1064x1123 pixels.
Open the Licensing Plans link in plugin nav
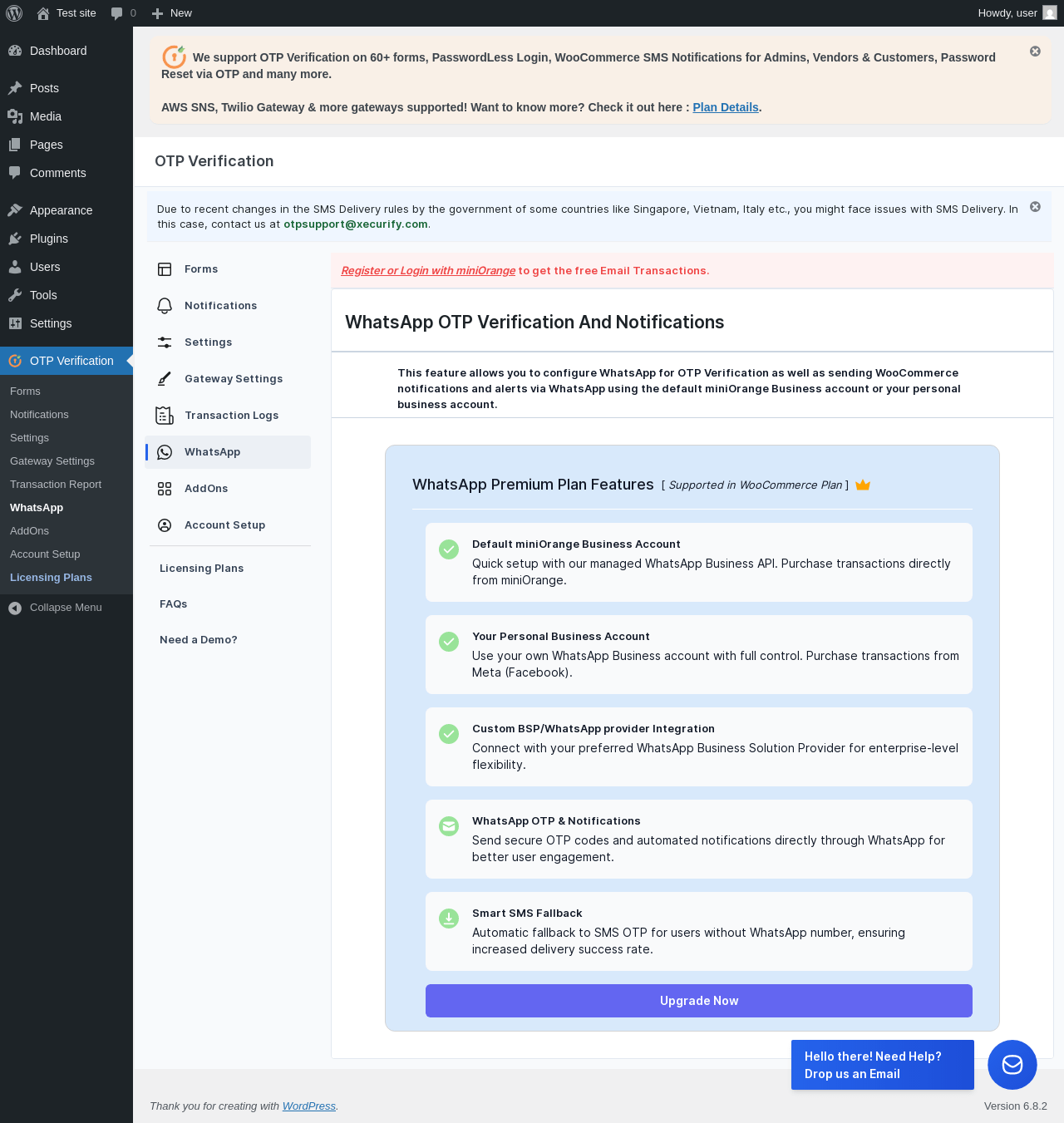pos(202,569)
